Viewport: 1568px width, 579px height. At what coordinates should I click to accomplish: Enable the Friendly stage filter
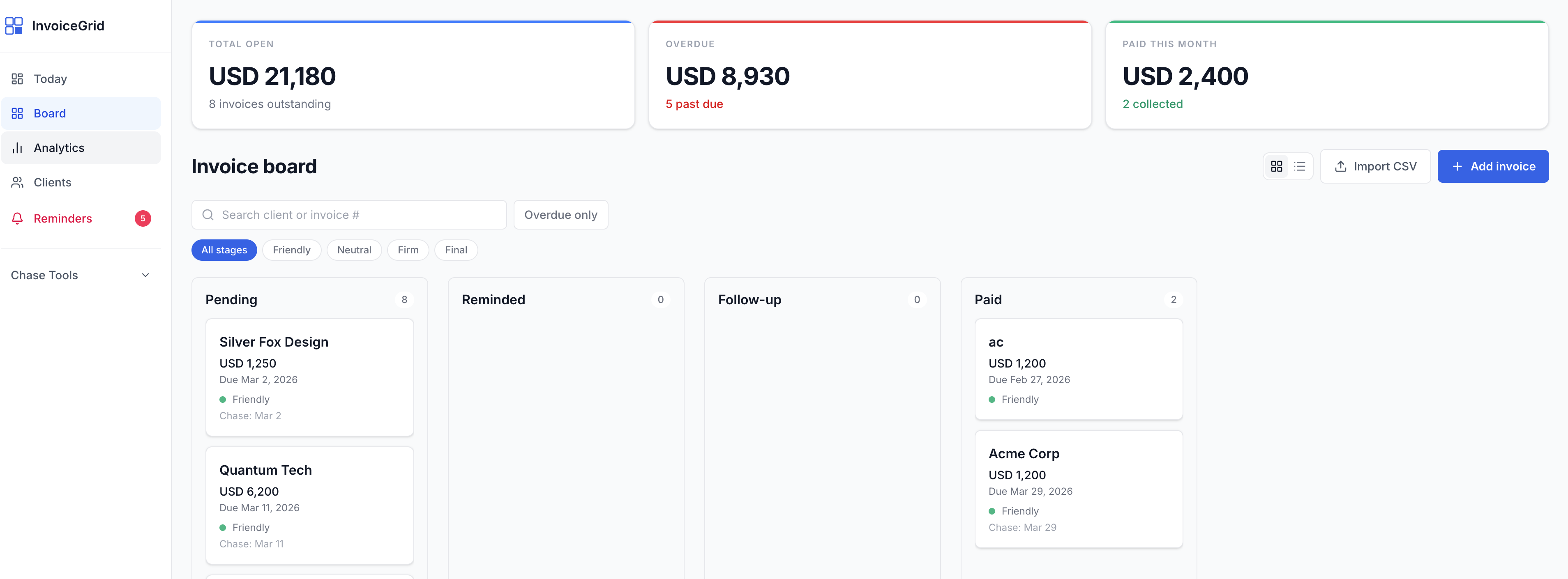point(291,250)
